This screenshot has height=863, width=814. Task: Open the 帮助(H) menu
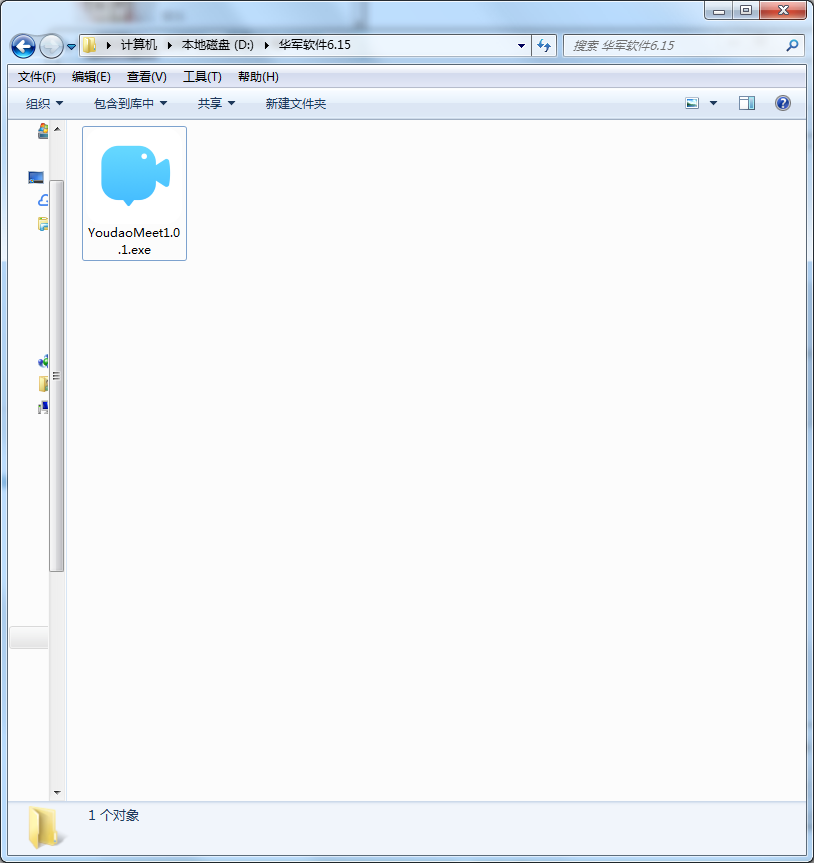258,77
